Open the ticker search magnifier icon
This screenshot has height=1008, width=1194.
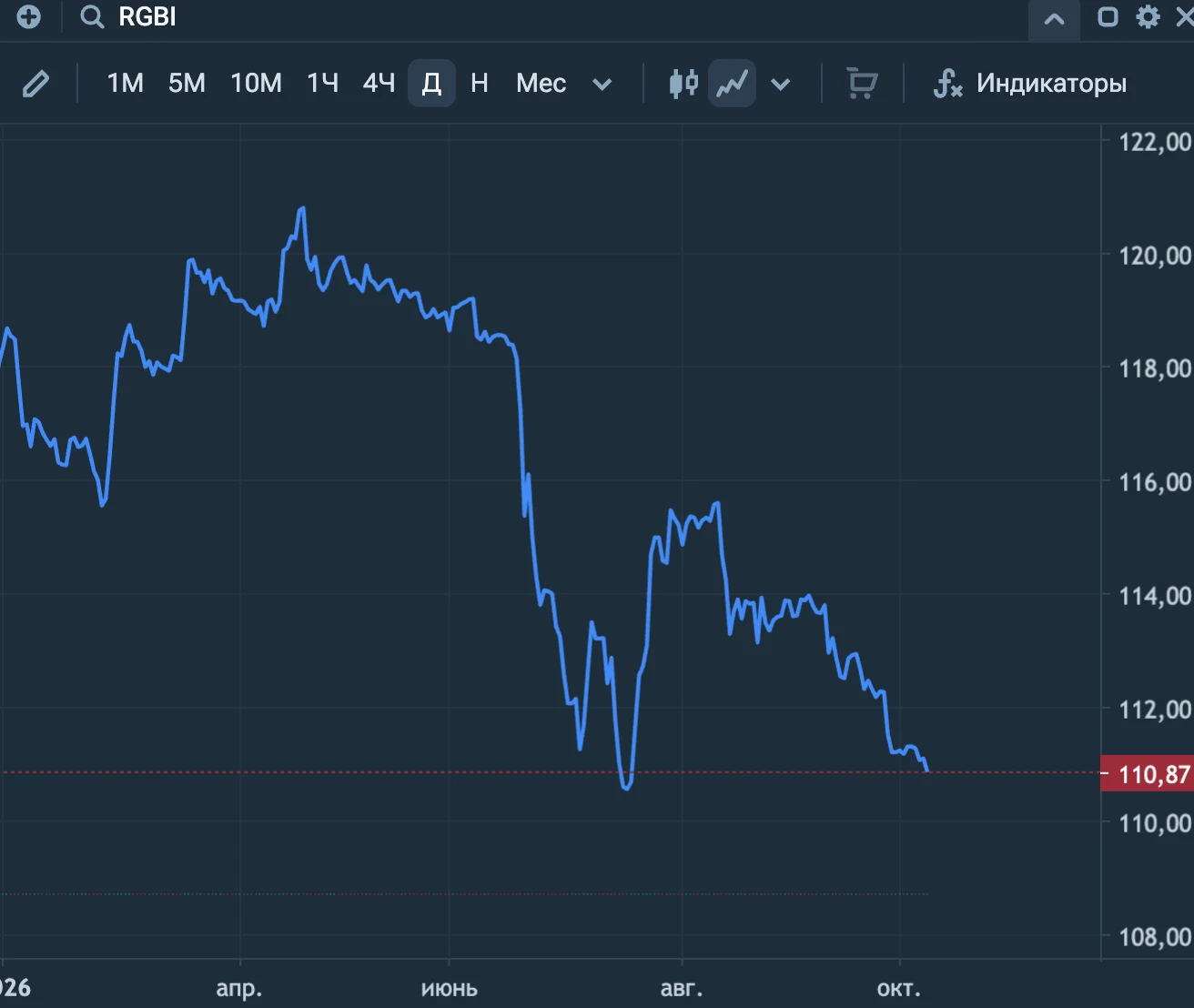tap(92, 17)
